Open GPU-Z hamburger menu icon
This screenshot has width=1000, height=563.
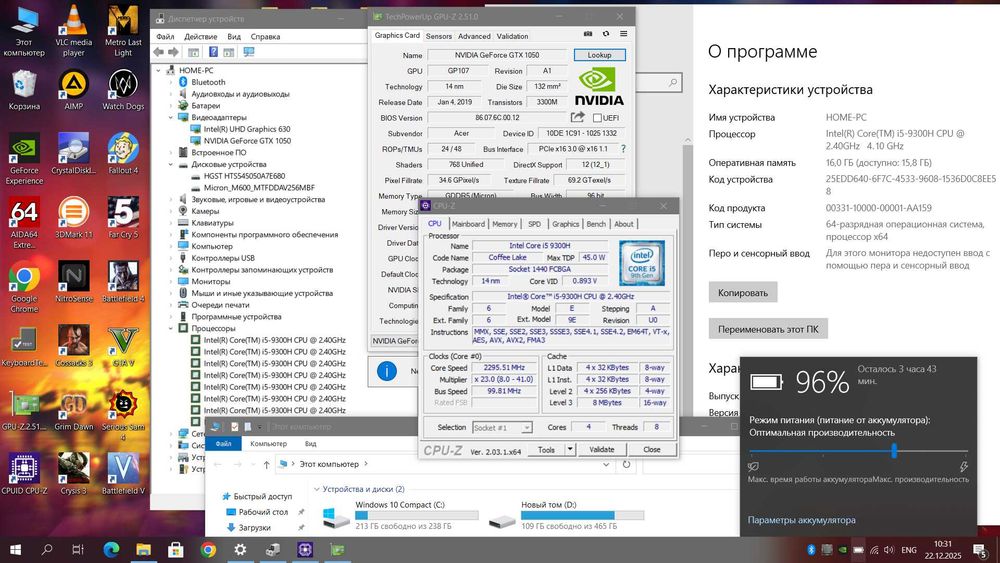pos(624,34)
